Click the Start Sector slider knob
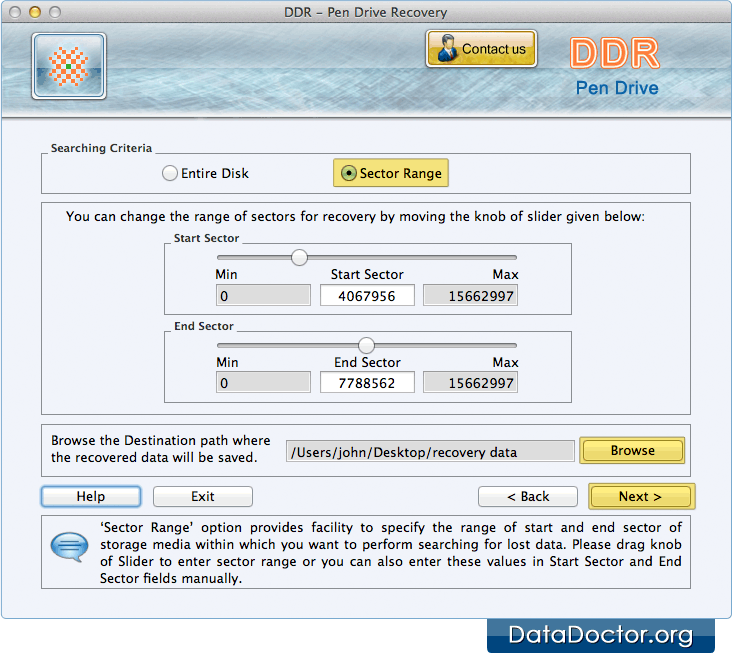 pos(299,258)
